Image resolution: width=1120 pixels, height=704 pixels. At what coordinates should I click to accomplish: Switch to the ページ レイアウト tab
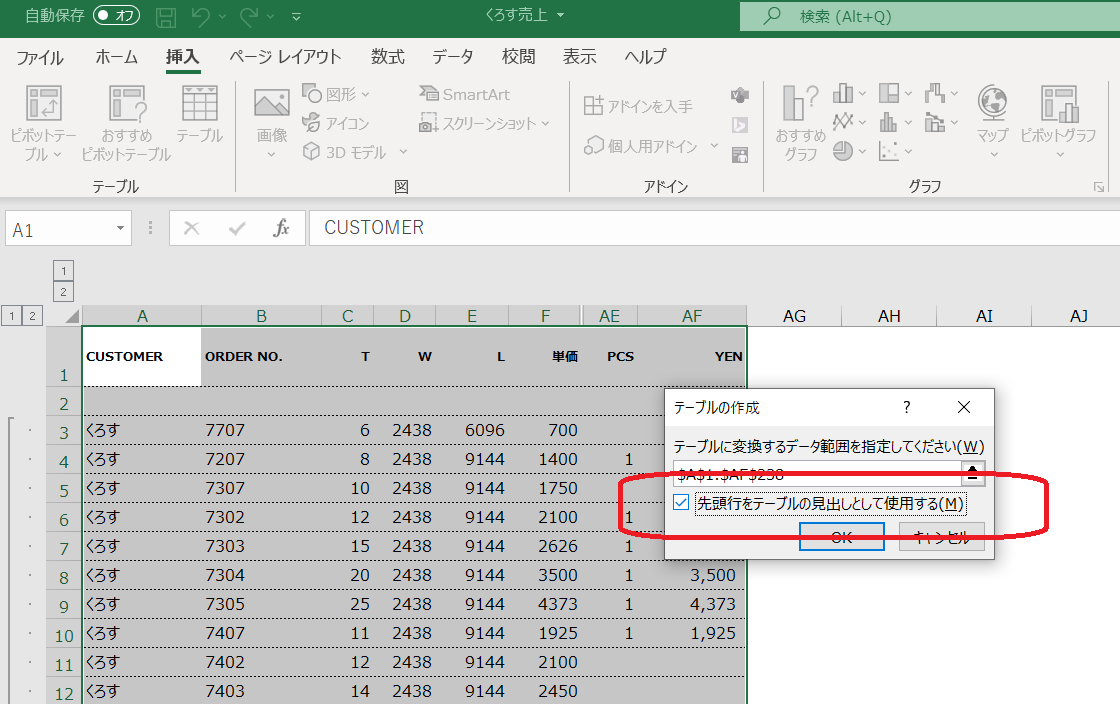(286, 57)
